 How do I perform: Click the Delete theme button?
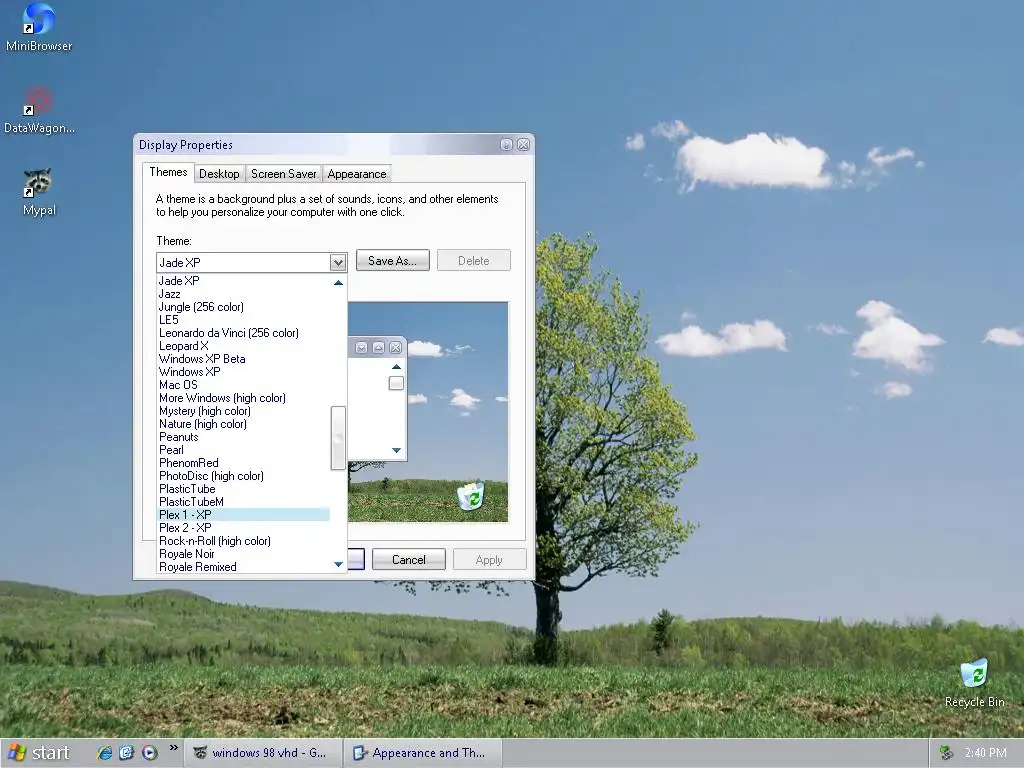[x=473, y=261]
